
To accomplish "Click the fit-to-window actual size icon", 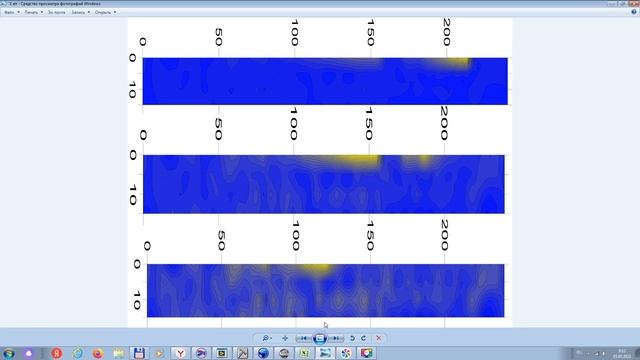I will tap(285, 338).
